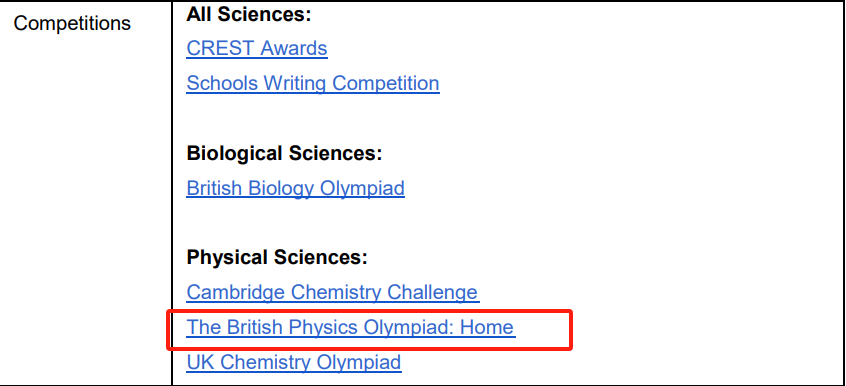Open the Cambridge Chemistry Challenge link

(332, 293)
